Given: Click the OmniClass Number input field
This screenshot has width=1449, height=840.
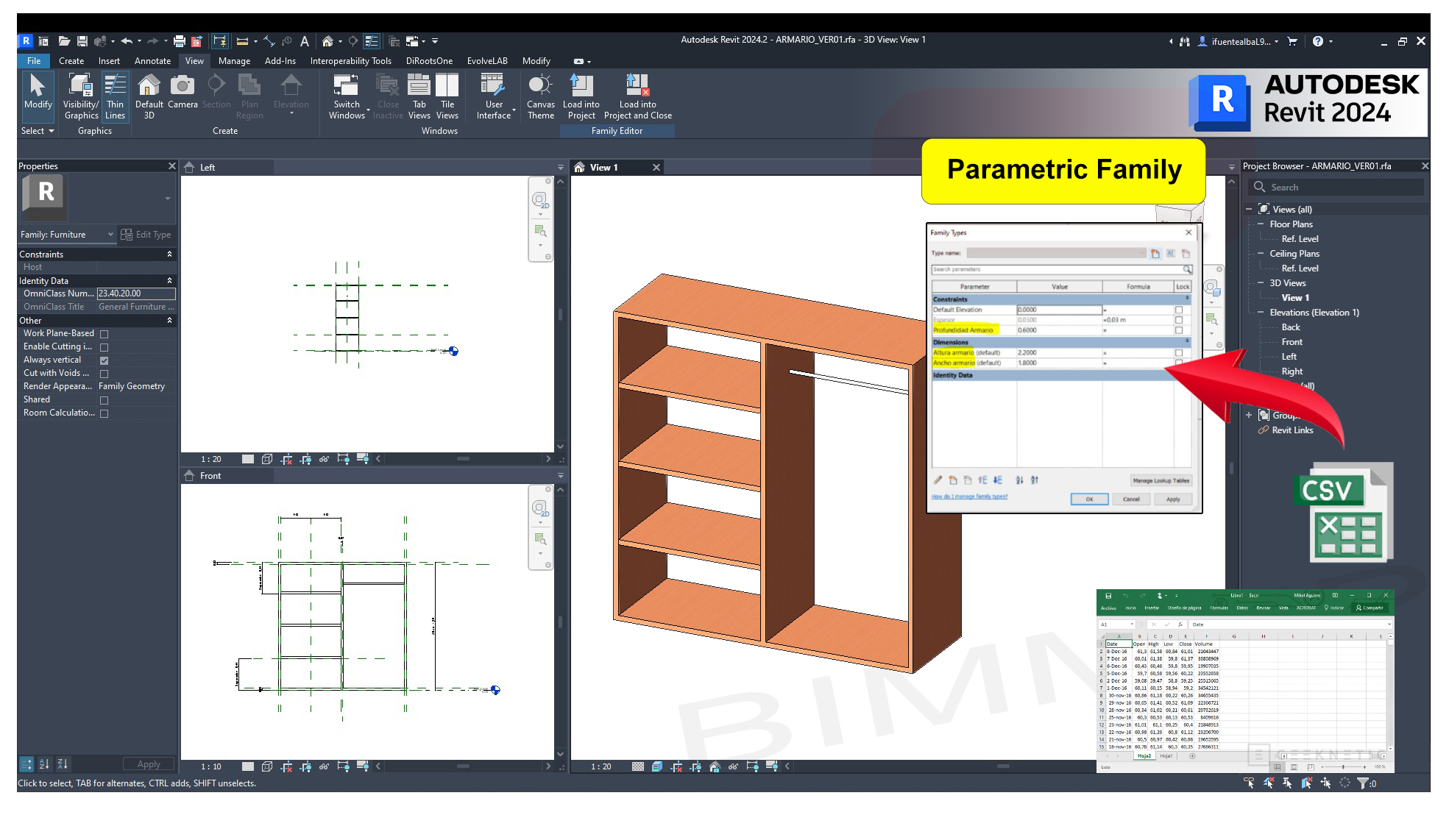Looking at the screenshot, I should [x=135, y=293].
